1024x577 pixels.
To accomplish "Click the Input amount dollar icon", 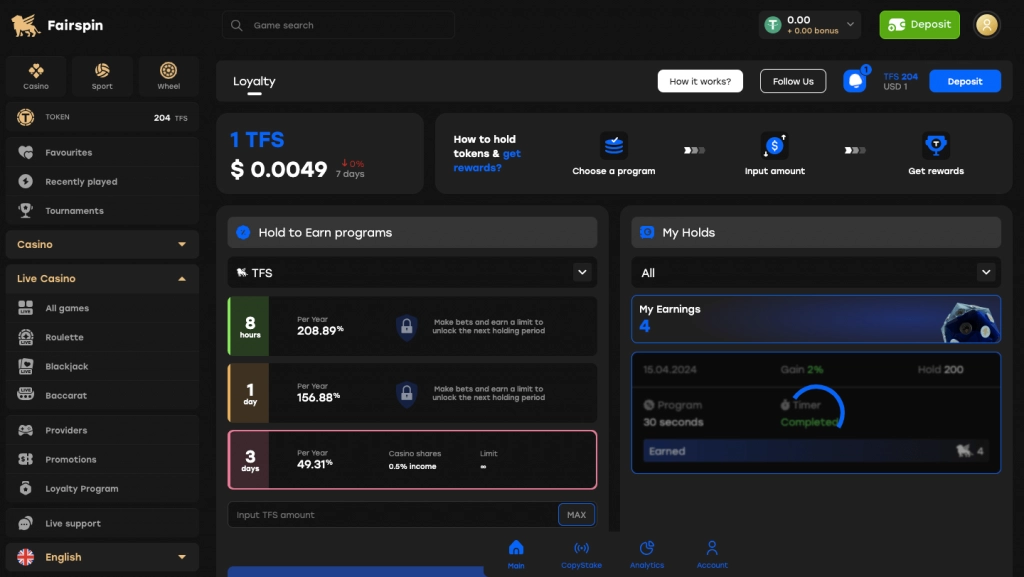I will pyautogui.click(x=775, y=145).
